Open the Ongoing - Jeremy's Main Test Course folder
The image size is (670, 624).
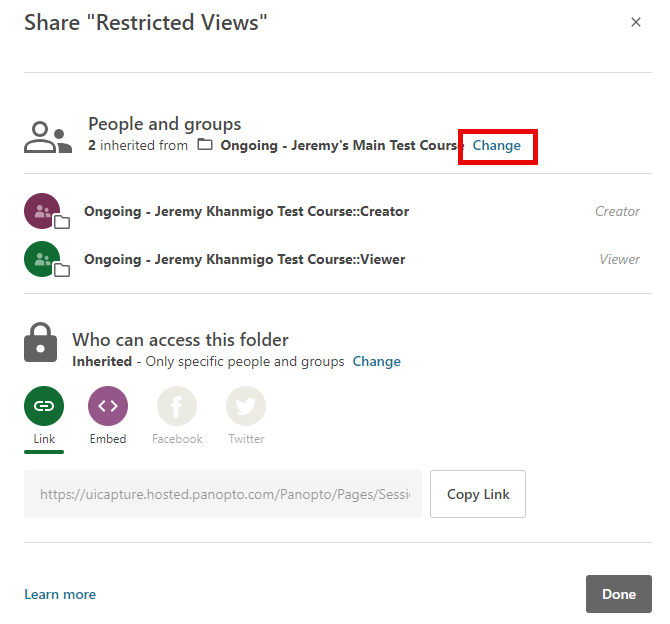pyautogui.click(x=341, y=146)
